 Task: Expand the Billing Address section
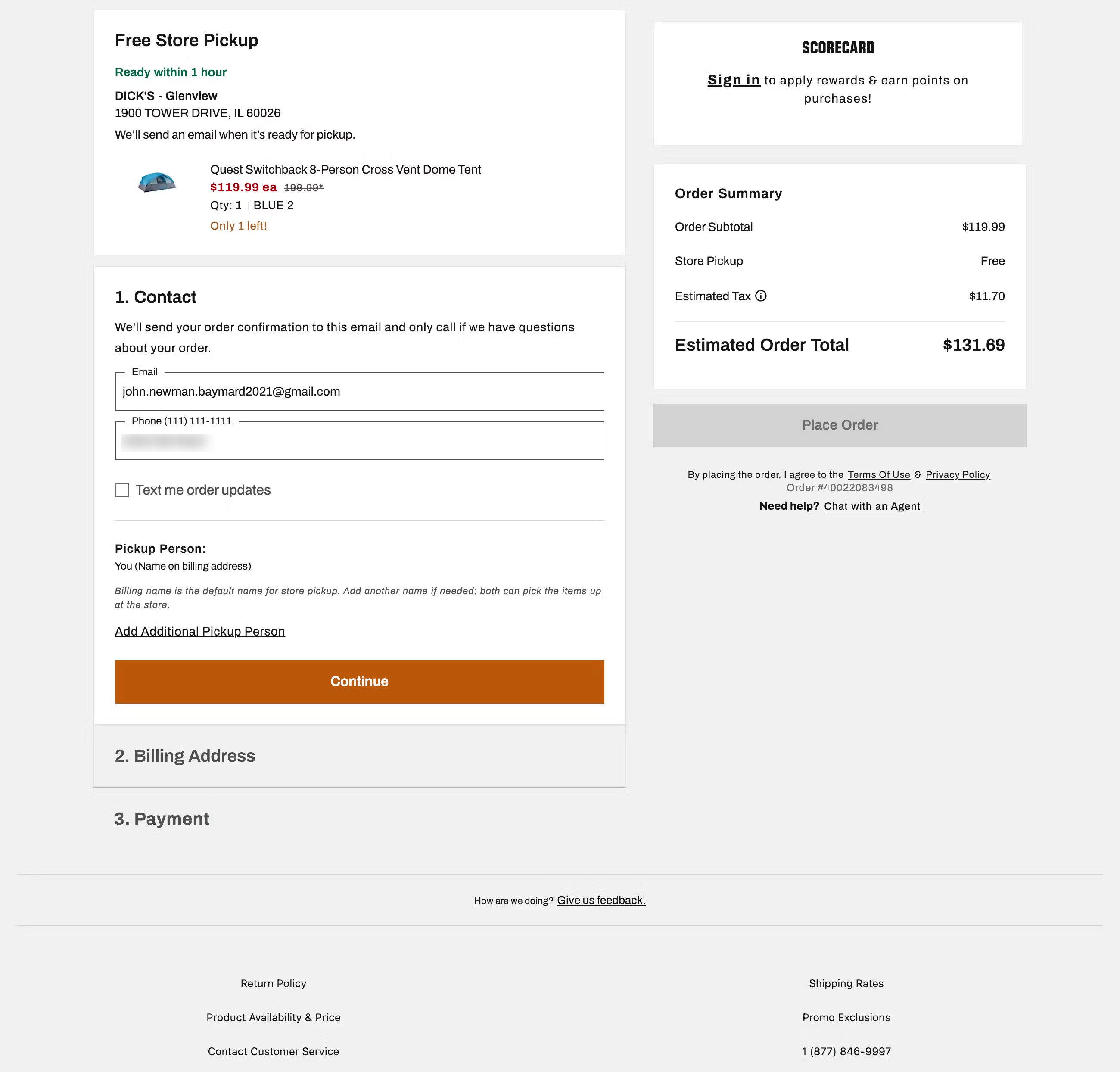coord(184,755)
